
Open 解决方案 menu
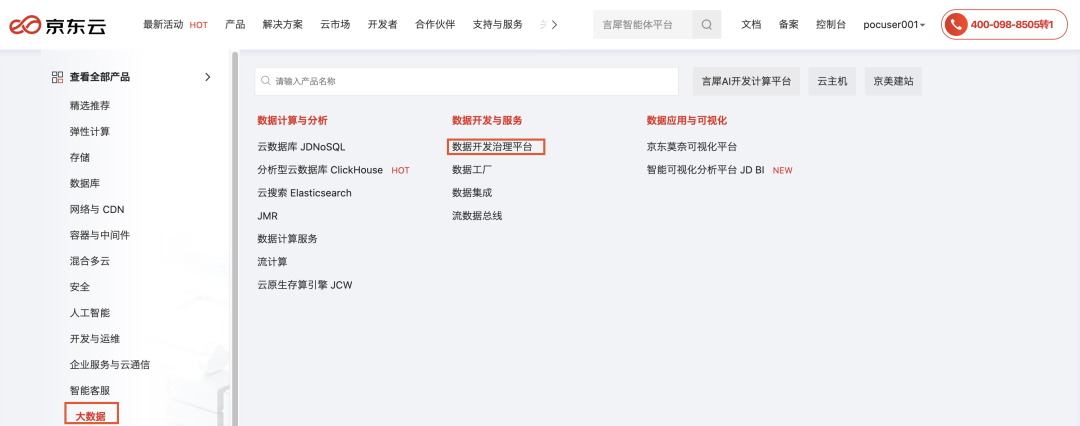coord(282,25)
